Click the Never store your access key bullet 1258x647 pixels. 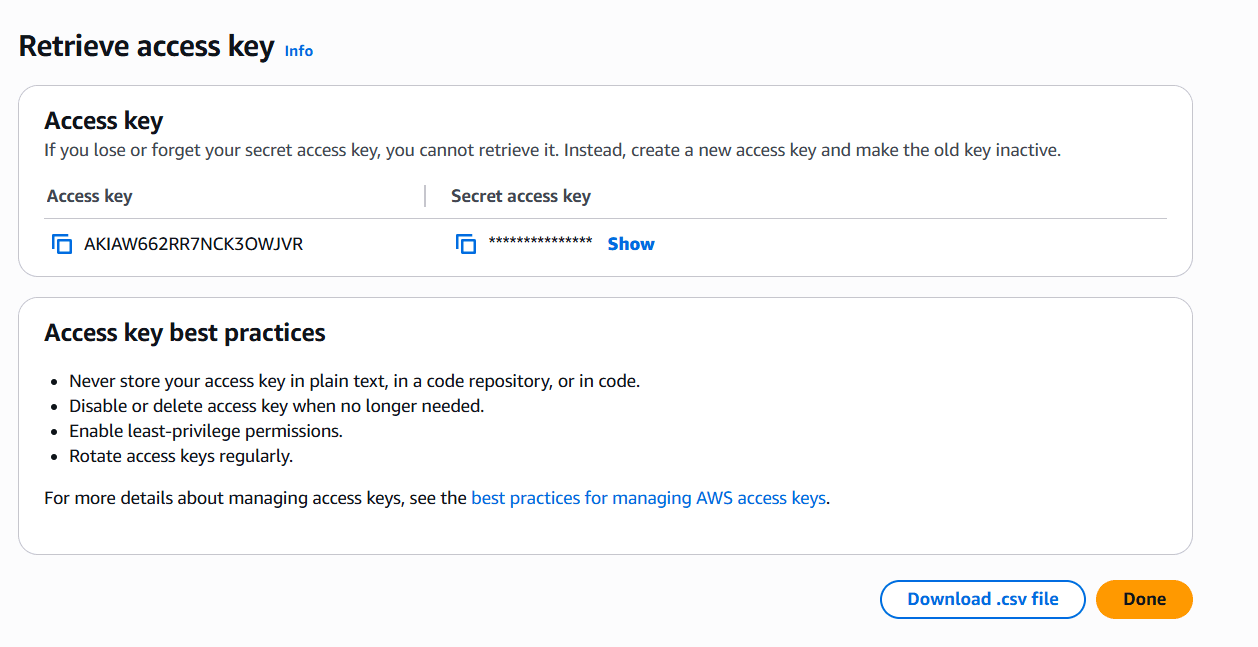coord(352,380)
